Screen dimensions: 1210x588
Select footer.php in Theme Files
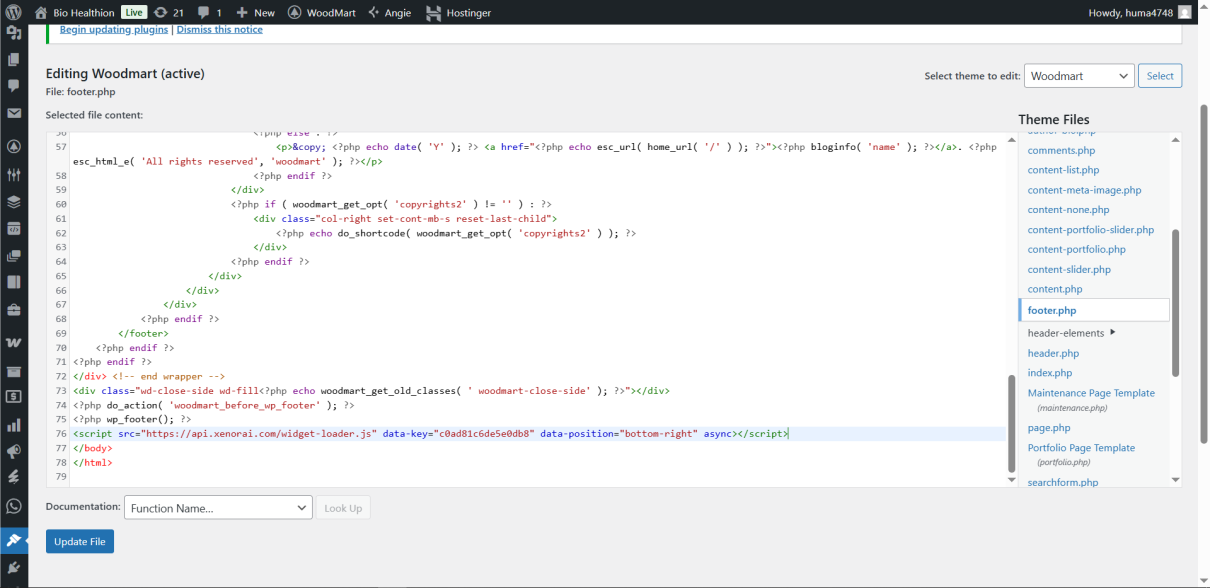[x=1094, y=310]
